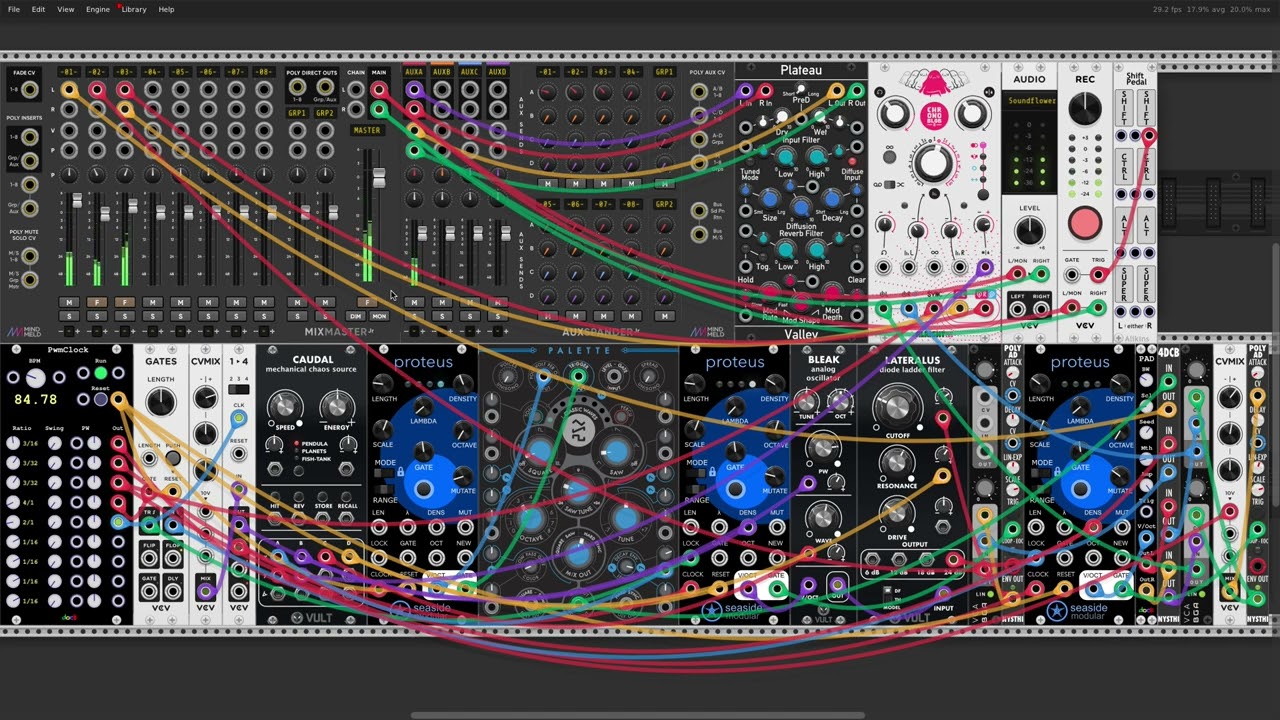Open the File menu
The image size is (1280, 720).
(14, 9)
